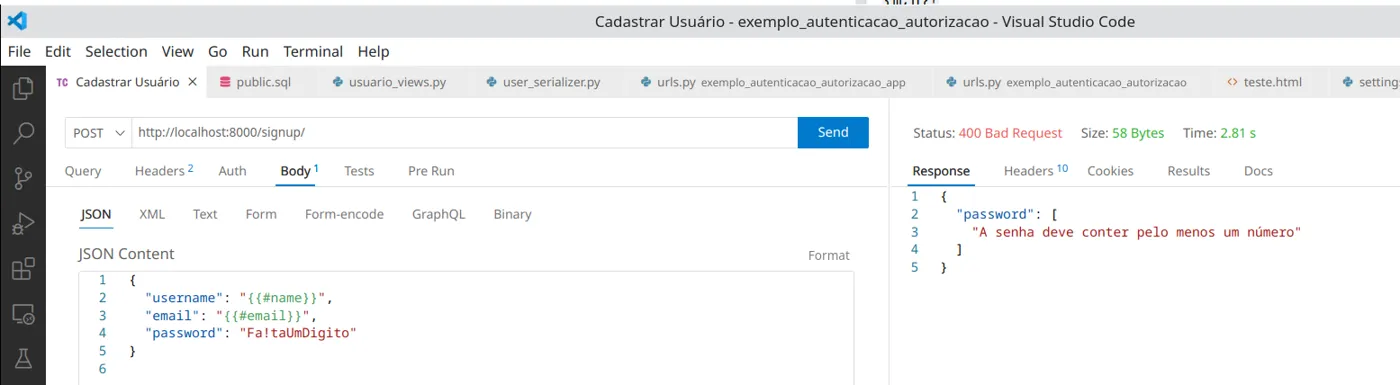
Task: Select the XML body type
Action: [152, 214]
